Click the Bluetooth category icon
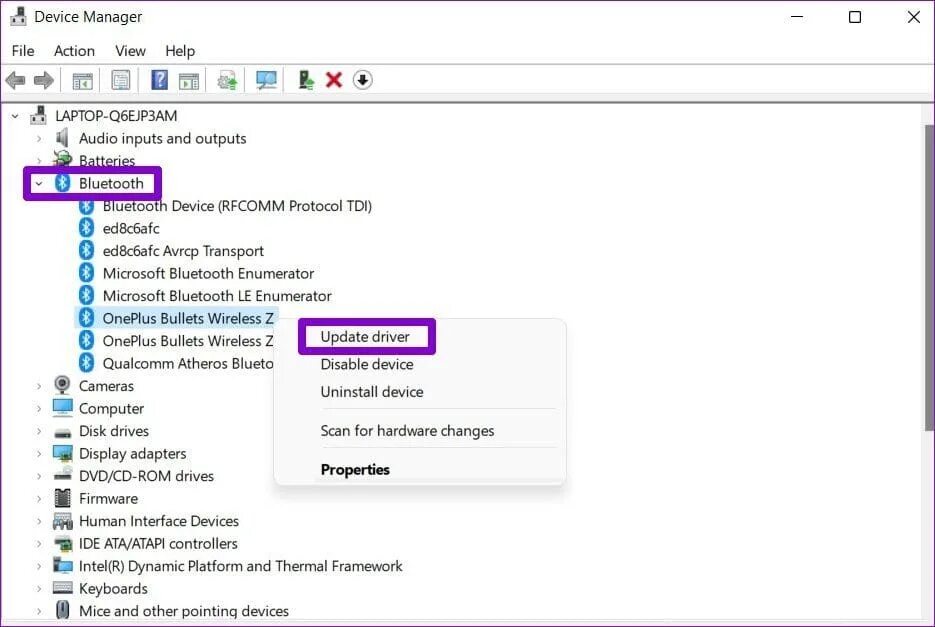The height and width of the screenshot is (627, 935). [63, 183]
